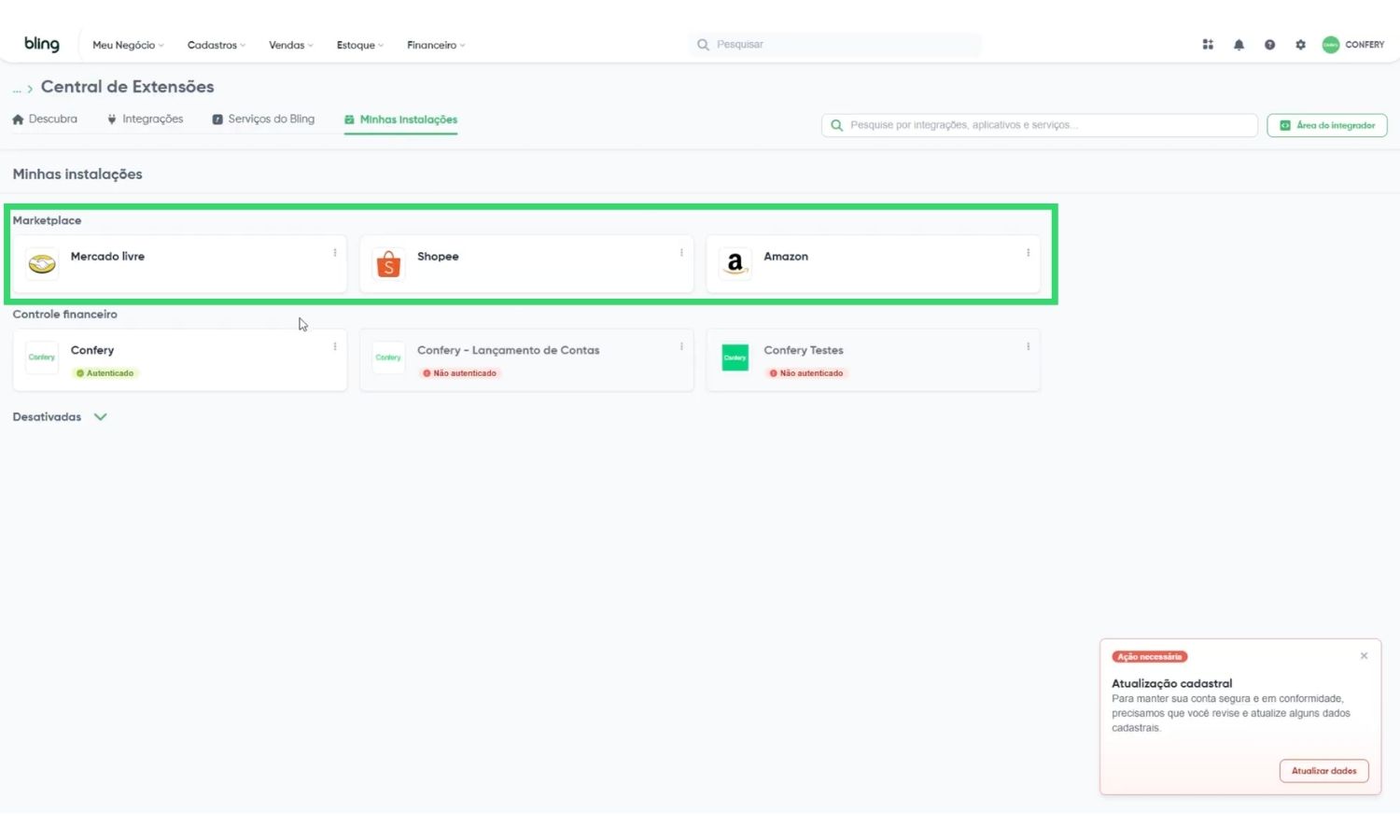Open the Amazon card options menu
The height and width of the screenshot is (840, 1400).
[x=1028, y=253]
